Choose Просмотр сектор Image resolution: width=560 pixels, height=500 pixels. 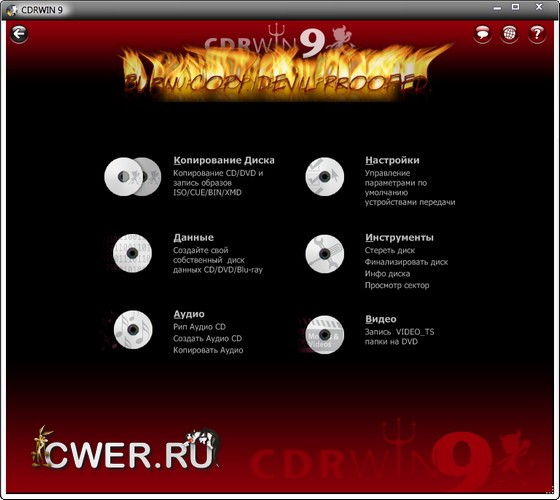point(397,285)
